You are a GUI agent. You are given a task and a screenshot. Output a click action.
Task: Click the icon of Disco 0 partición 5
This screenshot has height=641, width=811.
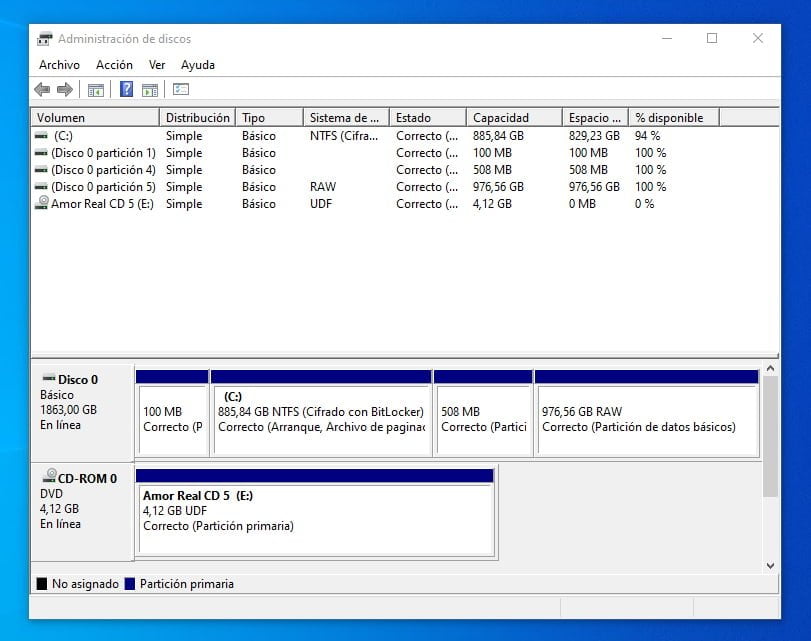41,187
